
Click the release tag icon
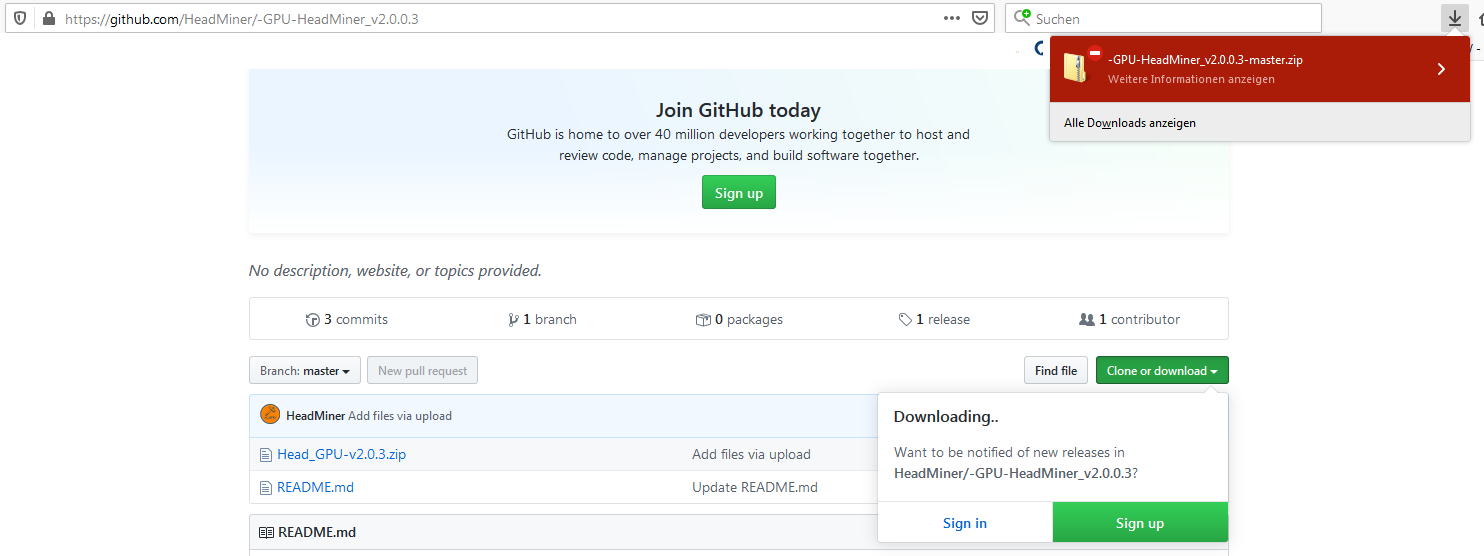[905, 320]
